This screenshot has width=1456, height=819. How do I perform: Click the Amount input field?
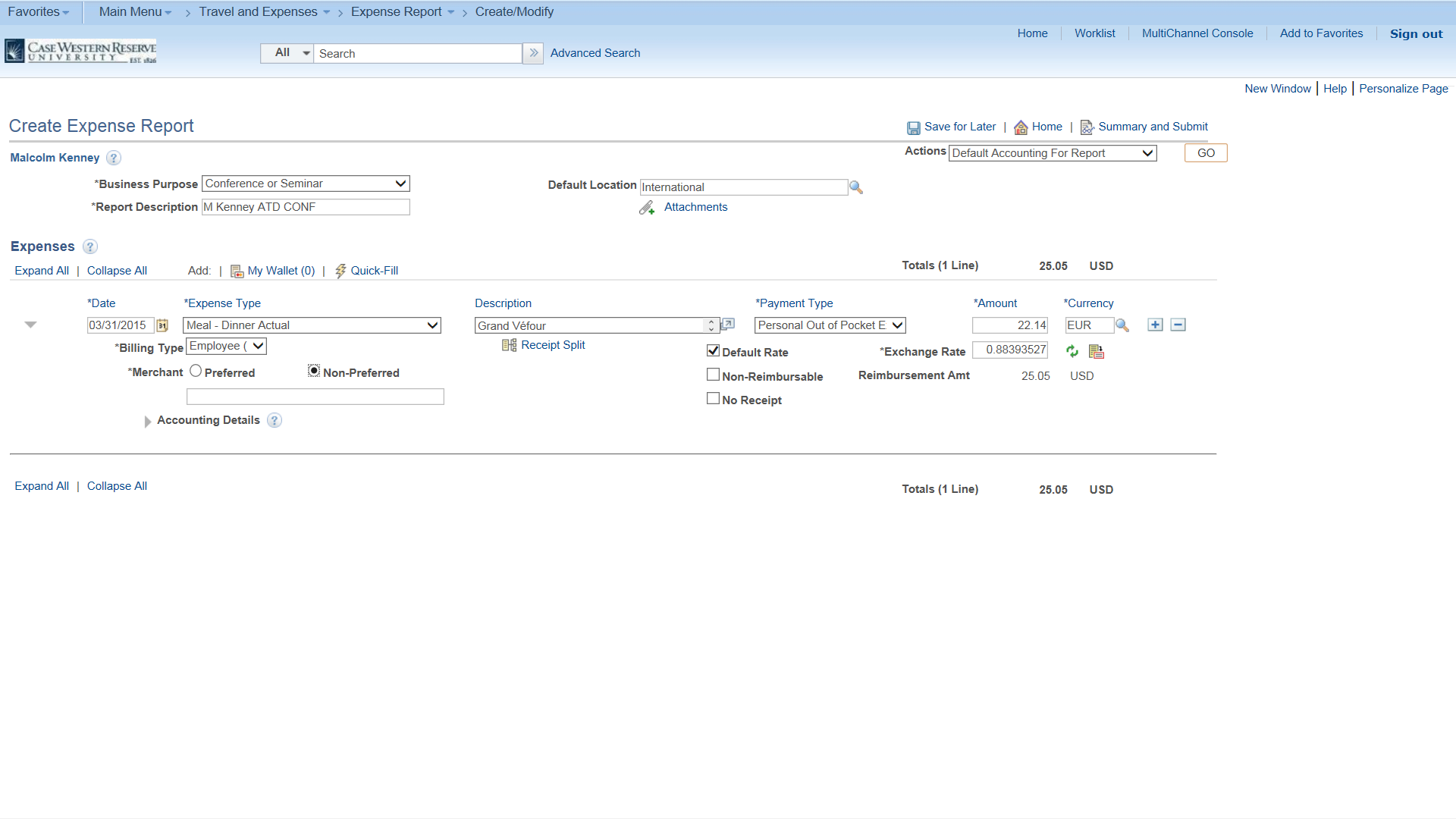point(1010,325)
